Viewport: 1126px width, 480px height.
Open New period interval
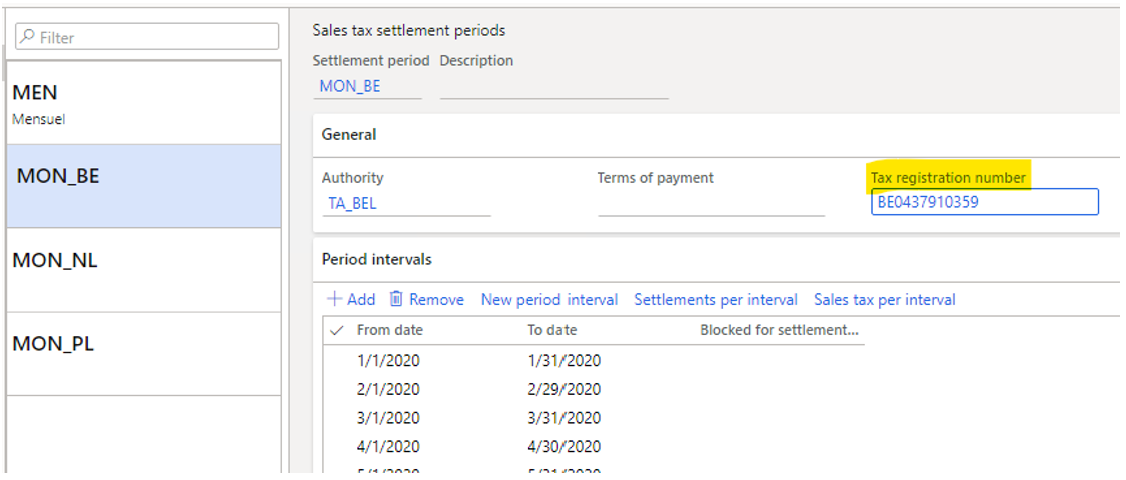pyautogui.click(x=549, y=300)
